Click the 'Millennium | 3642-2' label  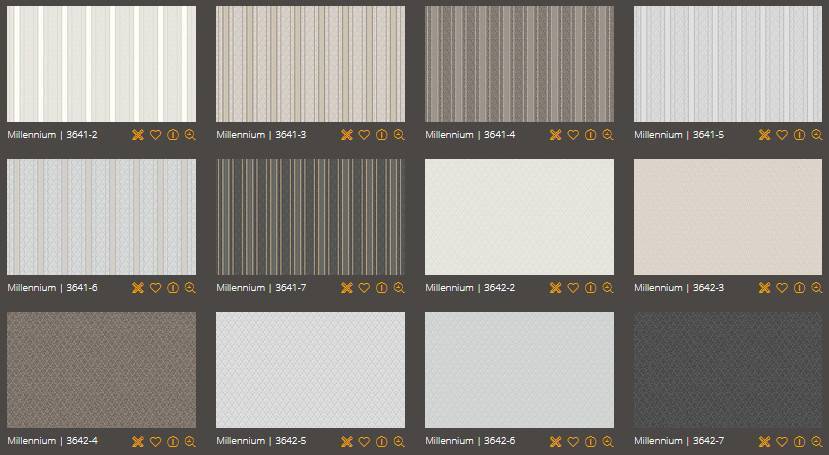(x=470, y=288)
